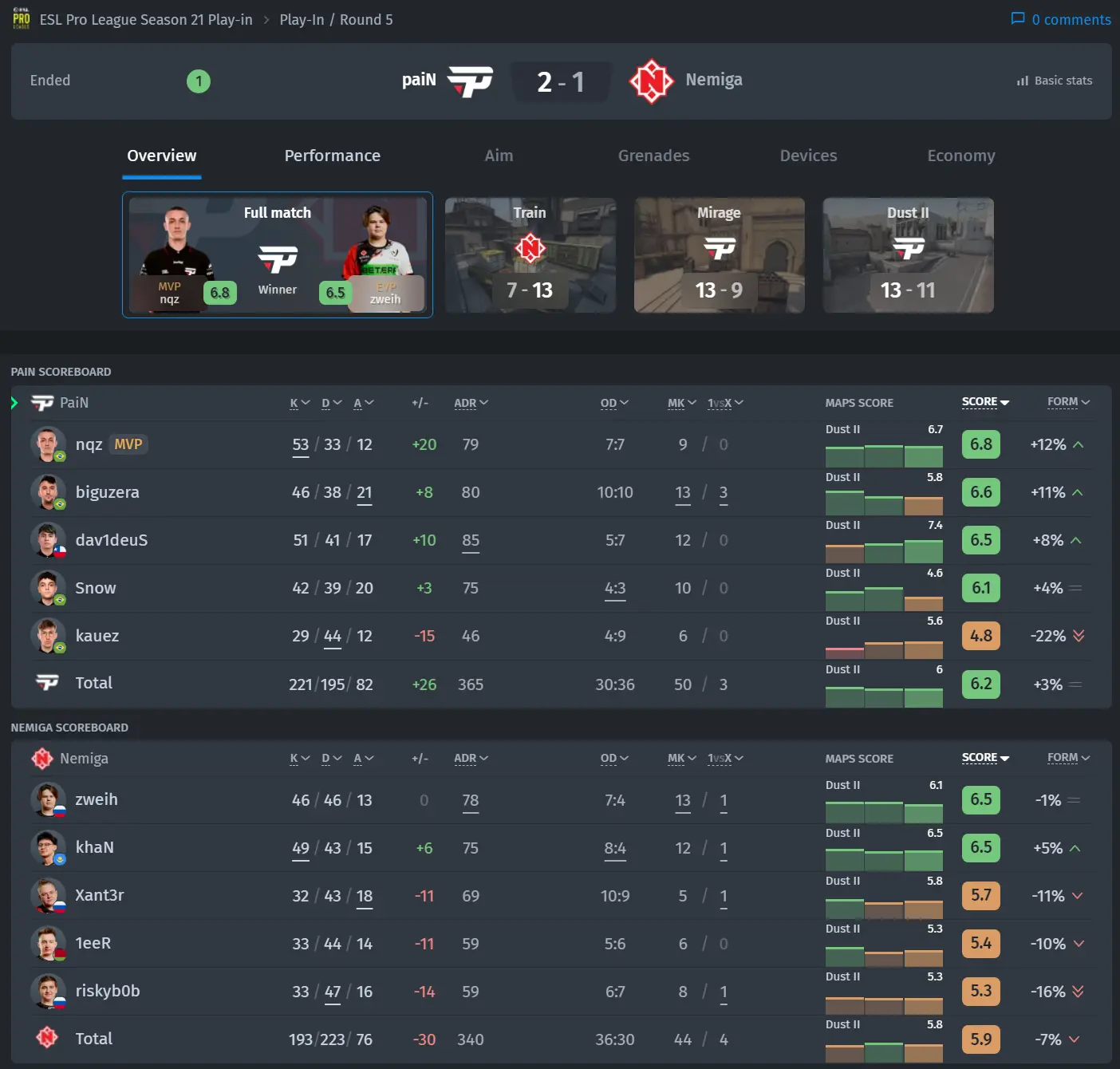The height and width of the screenshot is (1069, 1120).
Task: Open the Devices tab
Action: [x=808, y=156]
